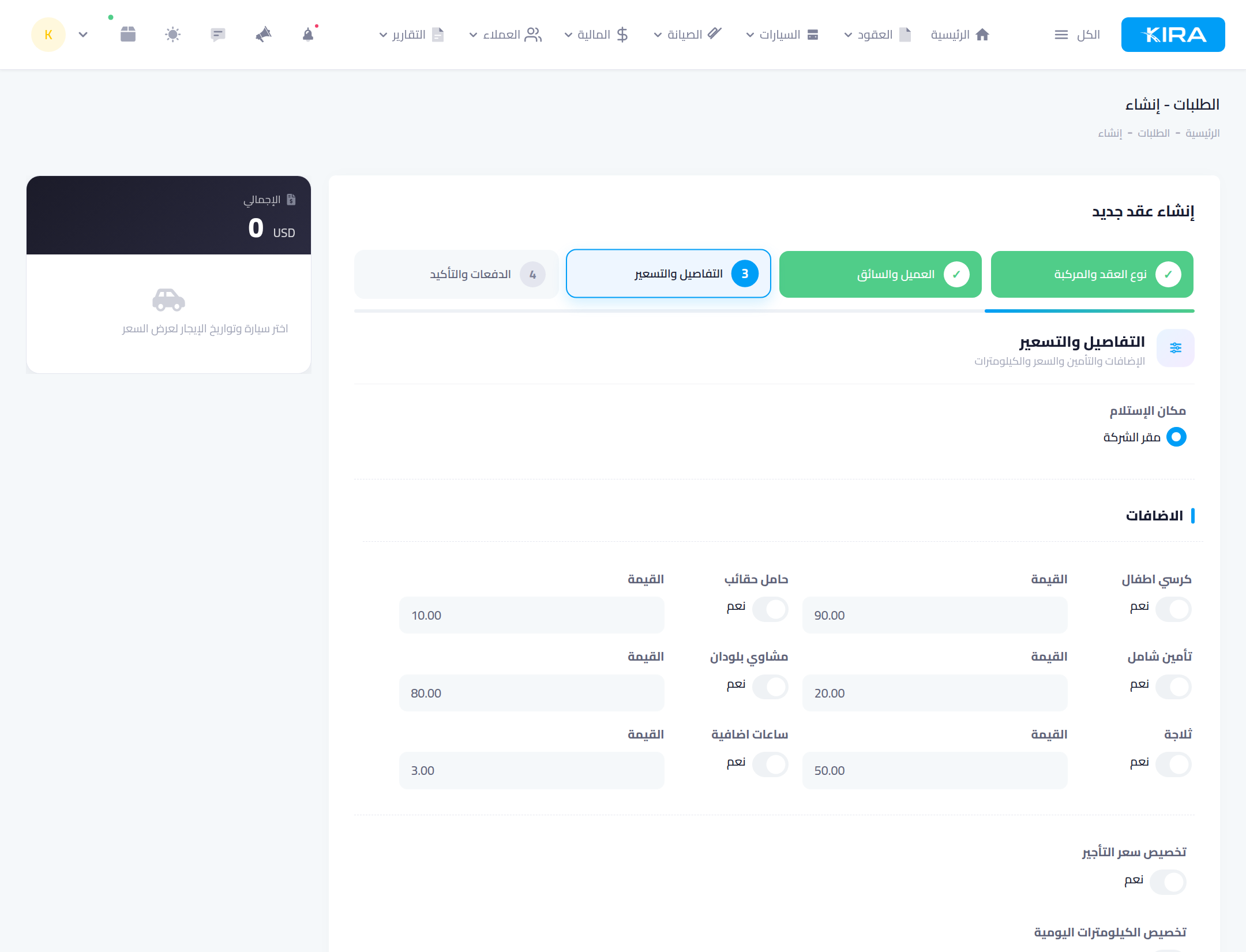Open the box package icon
This screenshot has width=1246, height=952.
pos(128,35)
